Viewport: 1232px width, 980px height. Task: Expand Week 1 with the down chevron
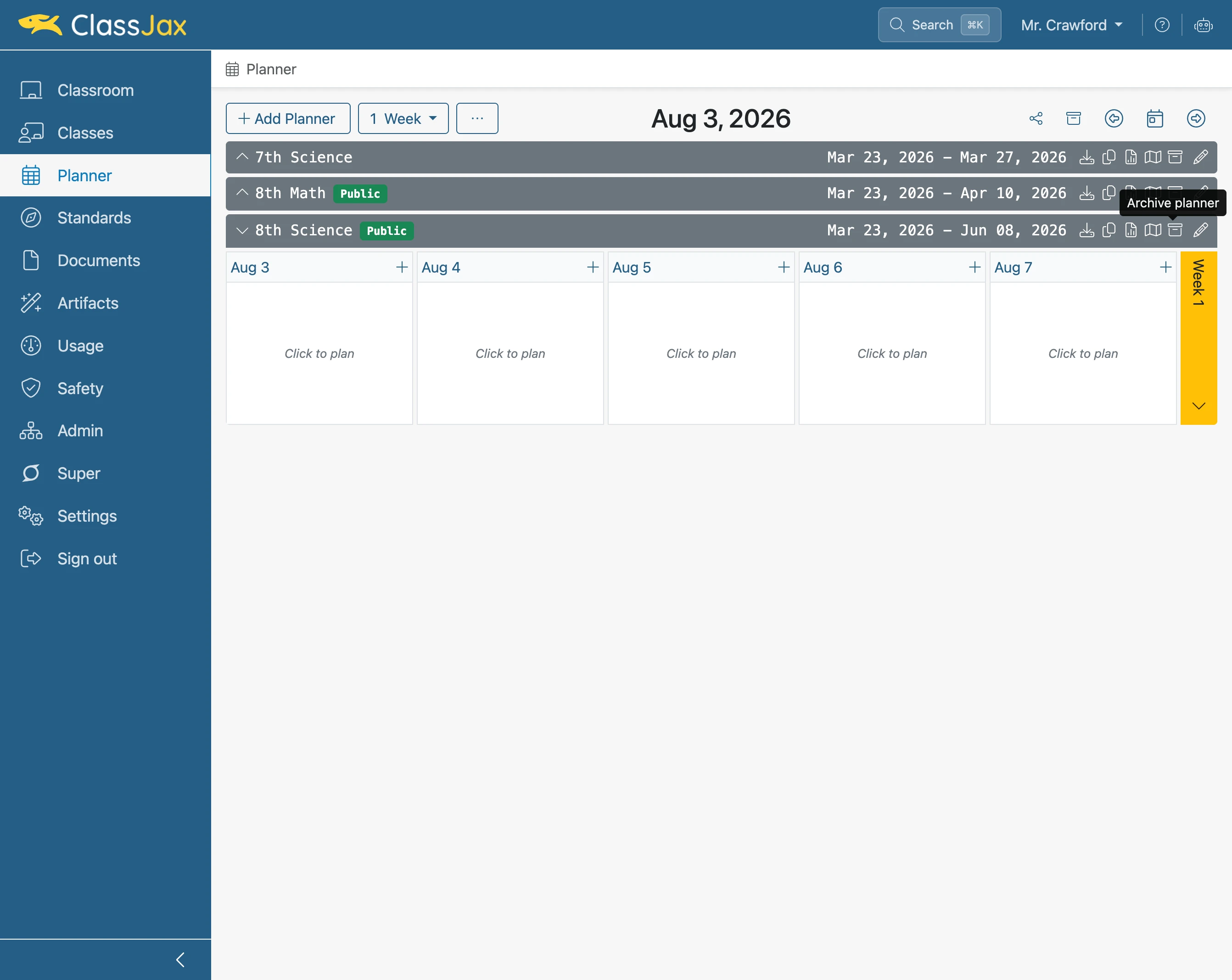[1198, 406]
